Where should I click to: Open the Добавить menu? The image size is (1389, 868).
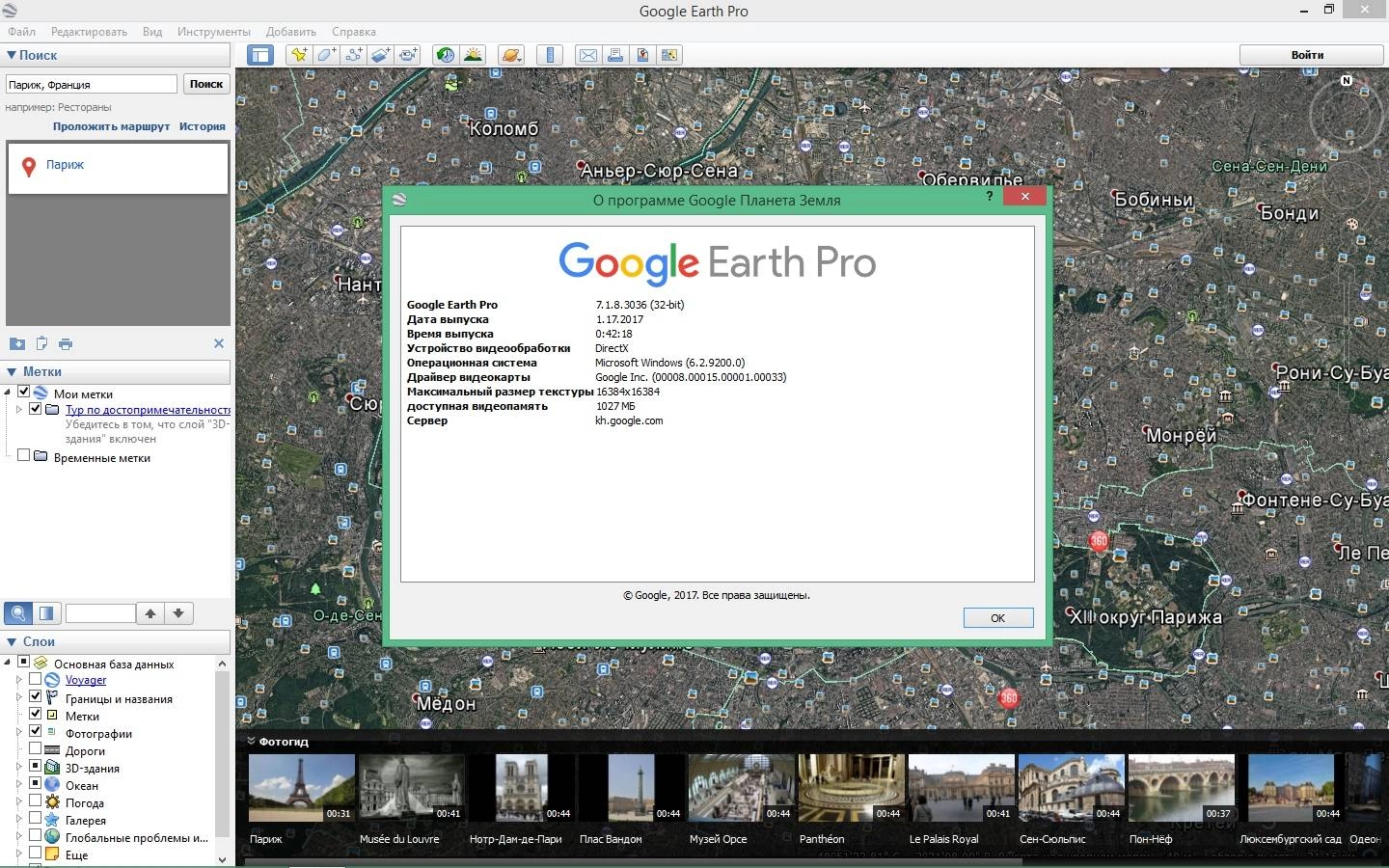(x=290, y=32)
